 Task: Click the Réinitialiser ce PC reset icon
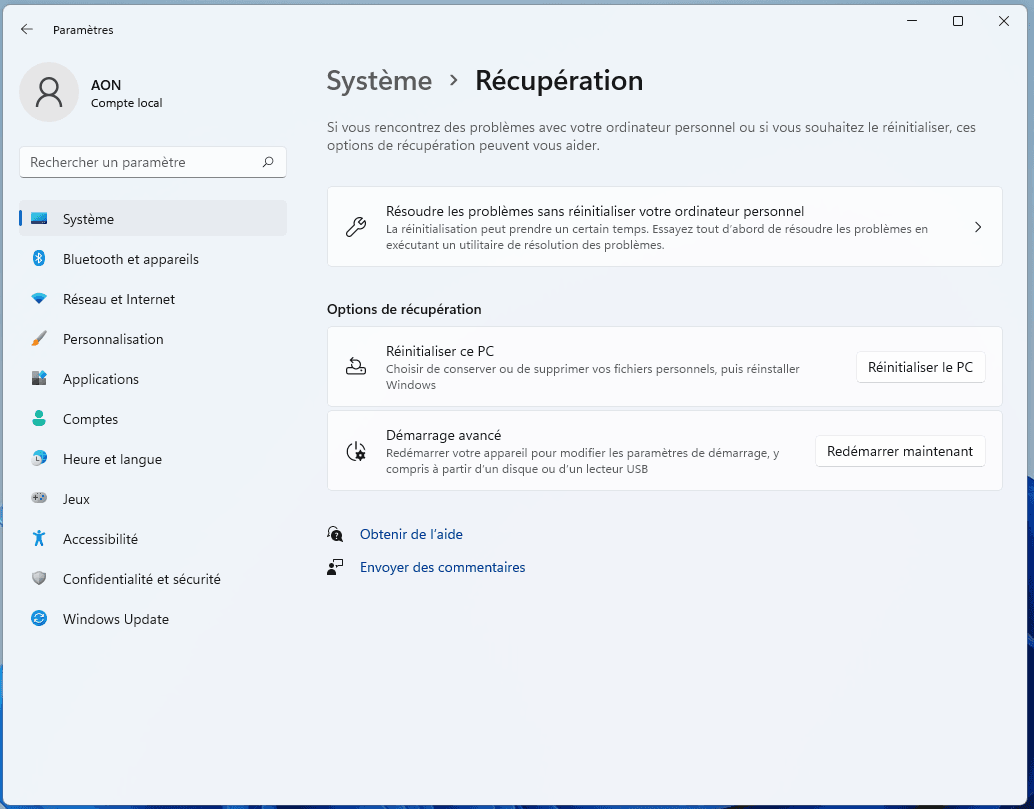click(x=356, y=367)
